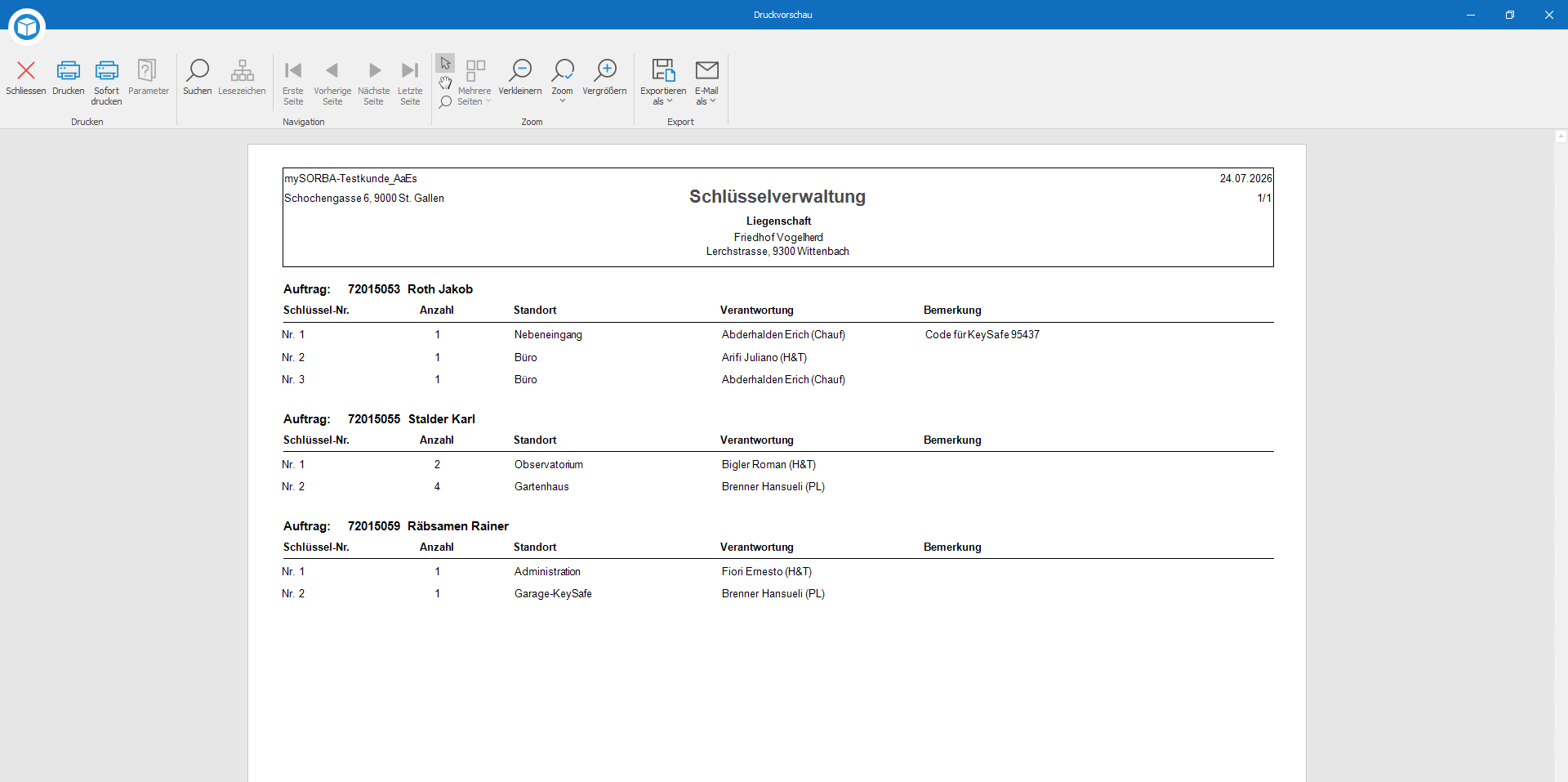The height and width of the screenshot is (782, 1568).
Task: Open Mehrere Seiten layout dropdown
Action: click(474, 83)
